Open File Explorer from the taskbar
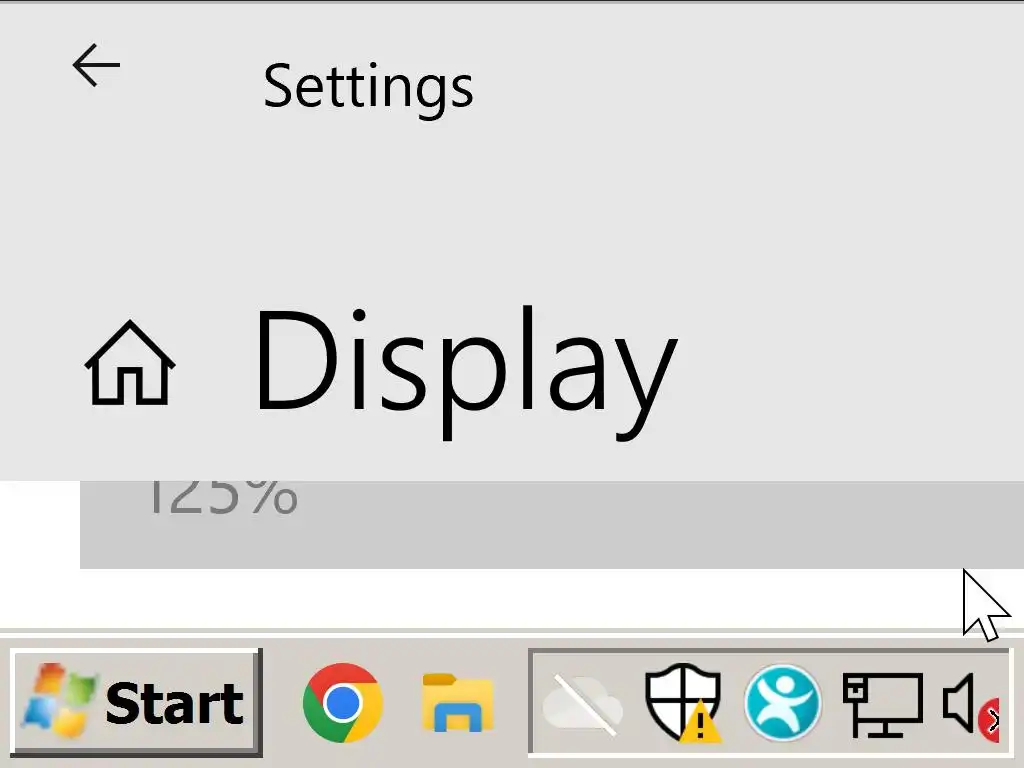The height and width of the screenshot is (768, 1024). click(458, 703)
